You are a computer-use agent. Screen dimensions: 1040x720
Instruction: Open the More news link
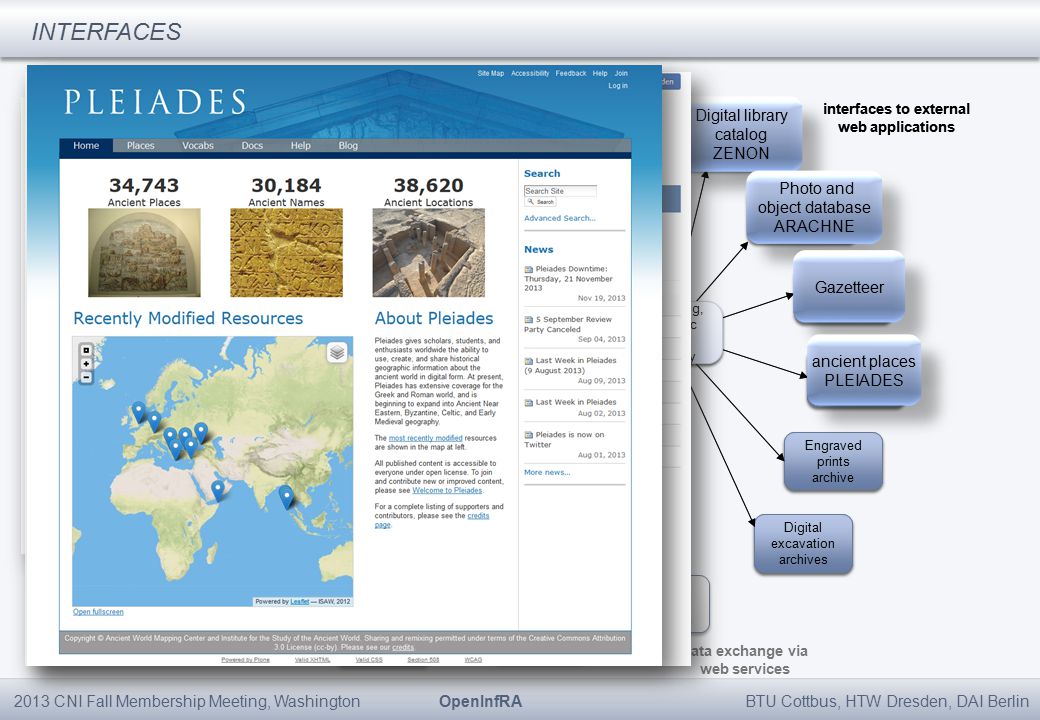point(547,472)
